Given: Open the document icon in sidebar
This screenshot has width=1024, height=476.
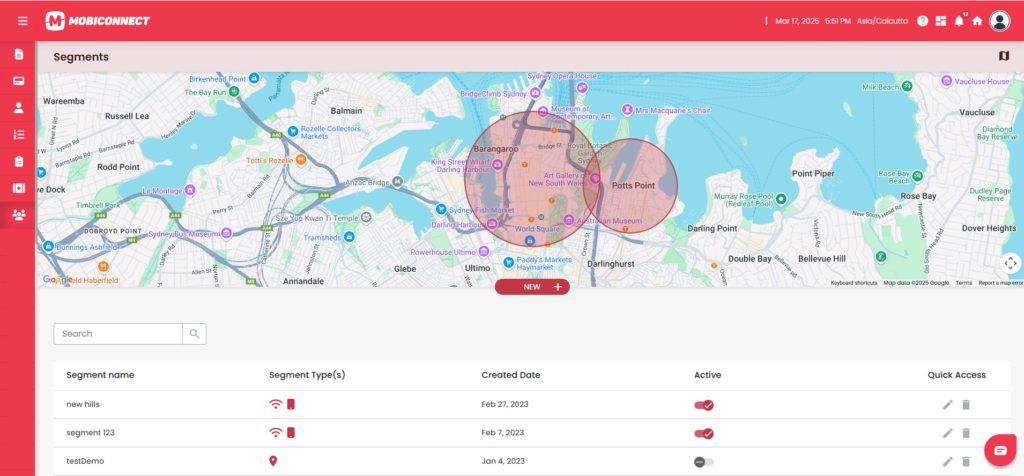Looking at the screenshot, I should pyautogui.click(x=19, y=54).
